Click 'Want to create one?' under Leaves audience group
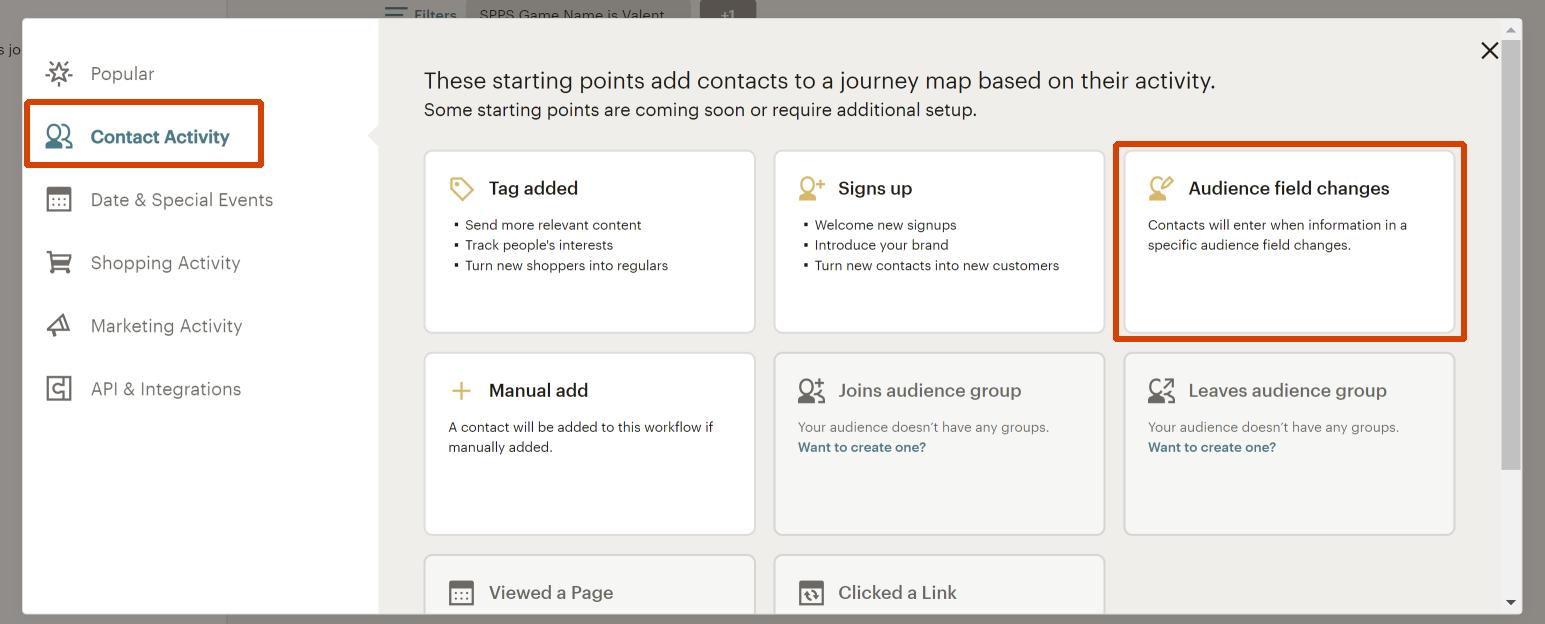 point(1211,447)
